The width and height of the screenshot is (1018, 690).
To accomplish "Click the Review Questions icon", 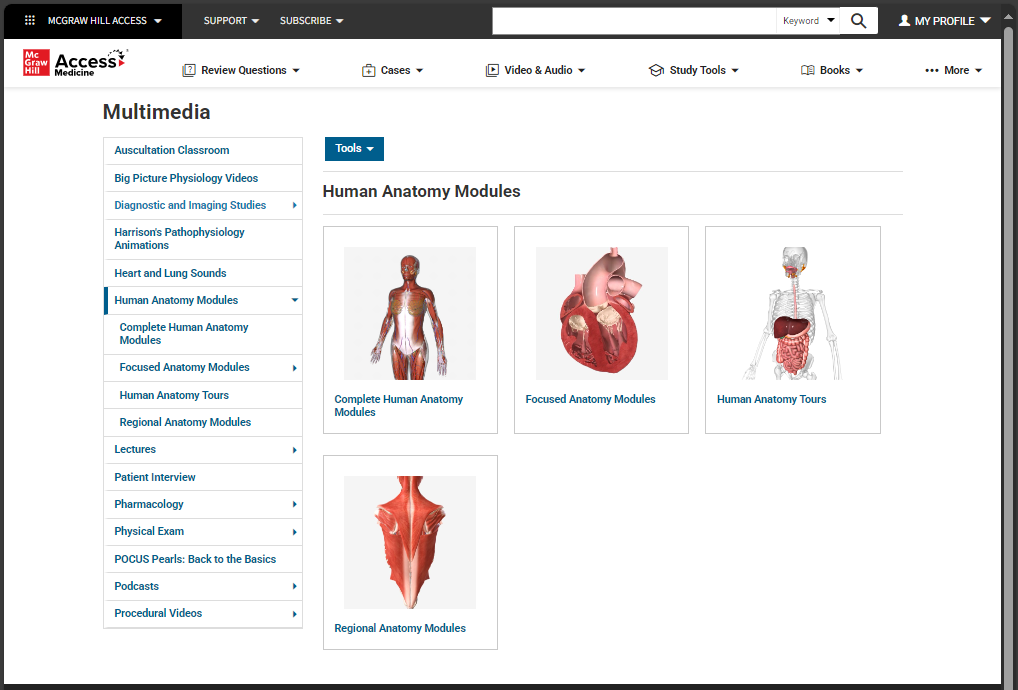I will 189,70.
